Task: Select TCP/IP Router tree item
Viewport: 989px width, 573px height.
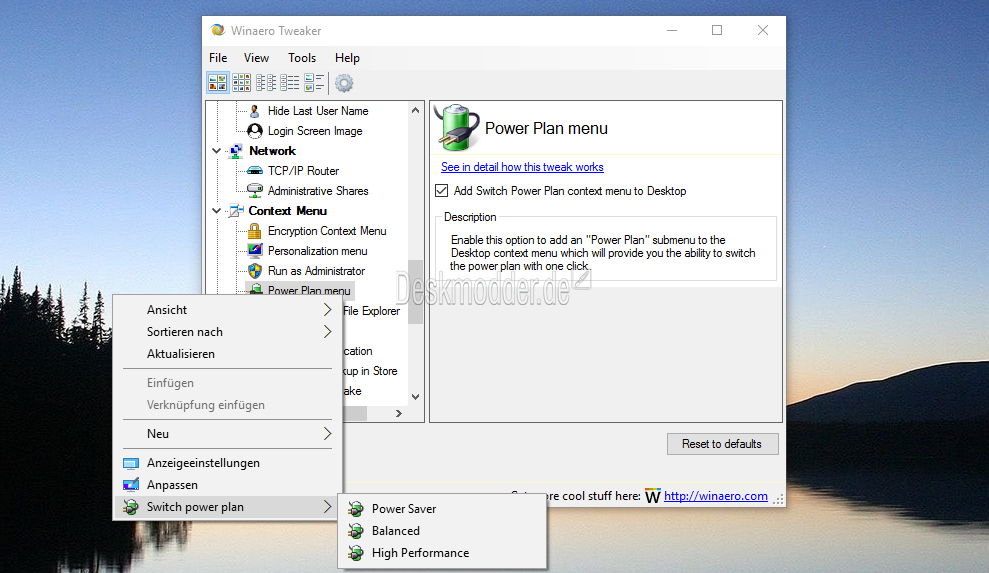Action: 303,170
